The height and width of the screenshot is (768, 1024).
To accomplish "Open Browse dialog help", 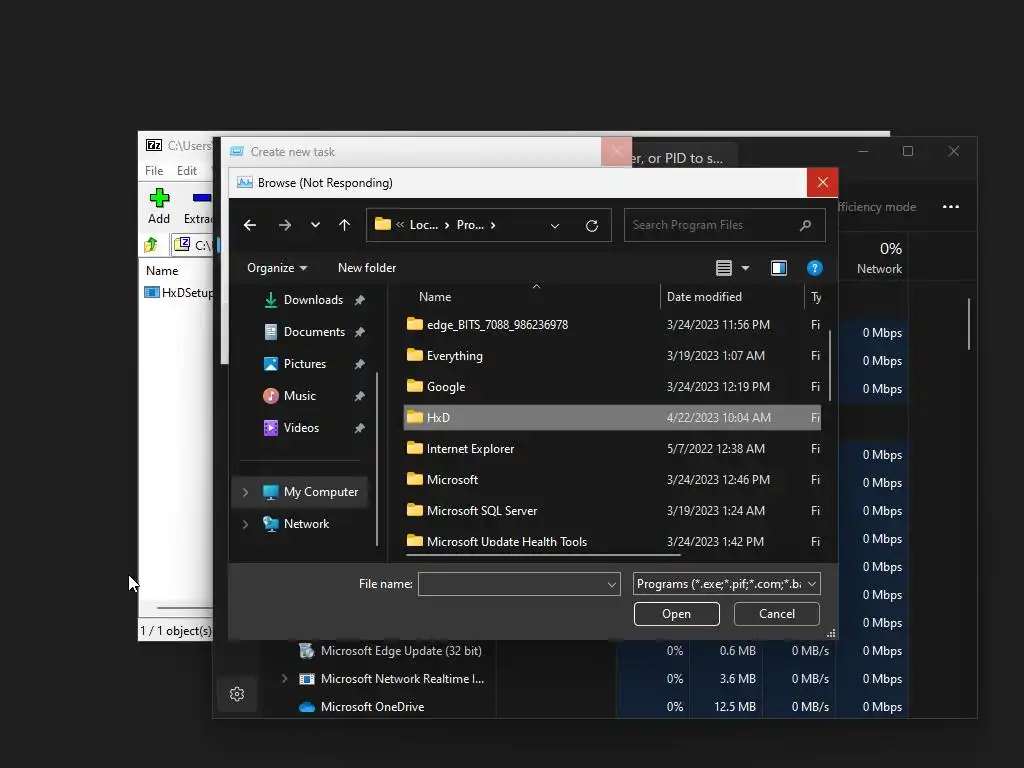I will coord(814,268).
